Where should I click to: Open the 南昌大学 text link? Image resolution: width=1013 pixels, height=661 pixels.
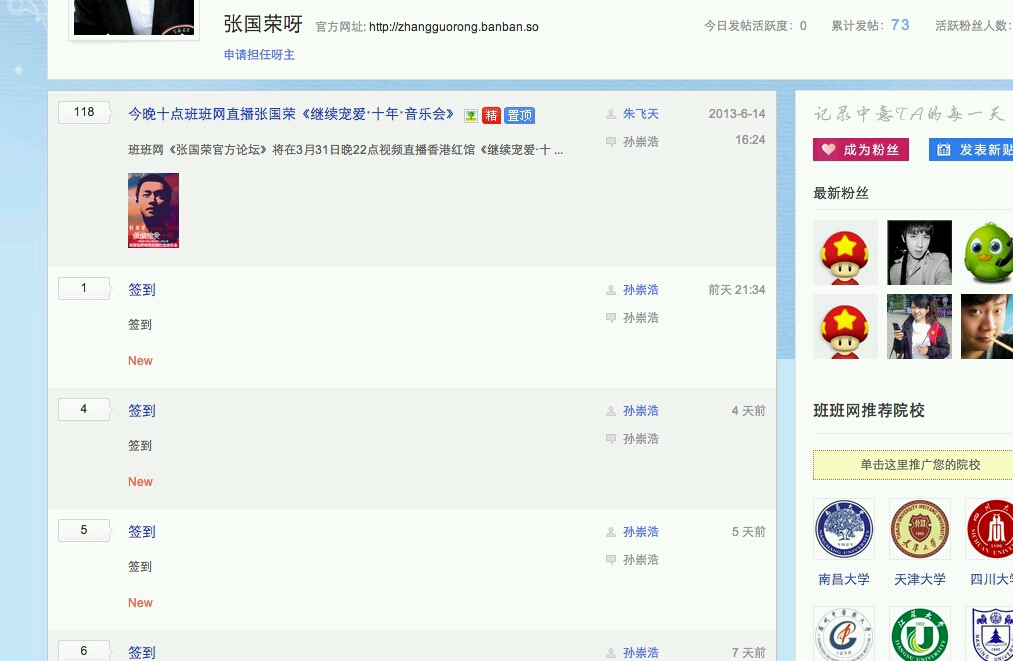pyautogui.click(x=844, y=579)
